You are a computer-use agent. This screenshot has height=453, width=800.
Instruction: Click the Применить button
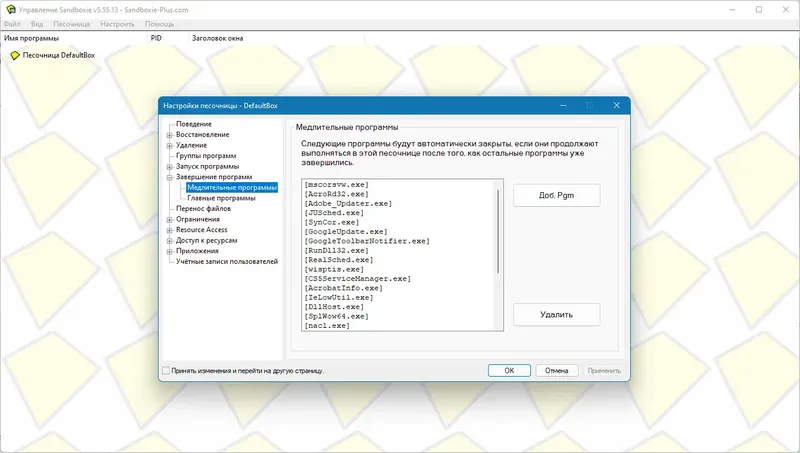tap(604, 370)
